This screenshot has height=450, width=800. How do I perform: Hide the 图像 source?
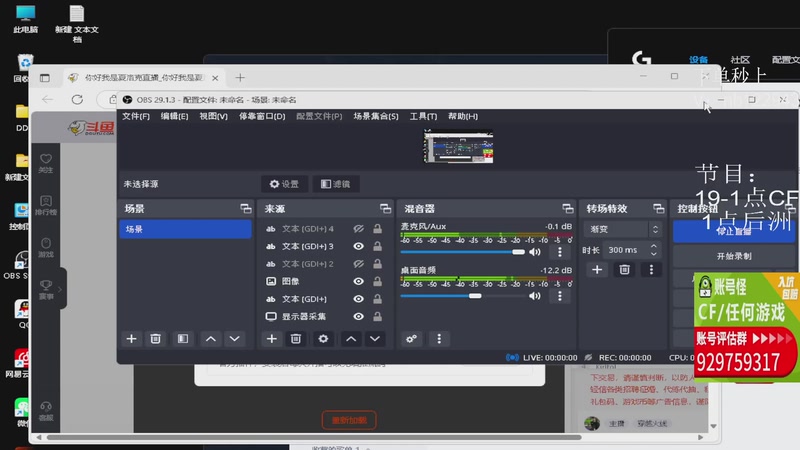pos(359,281)
